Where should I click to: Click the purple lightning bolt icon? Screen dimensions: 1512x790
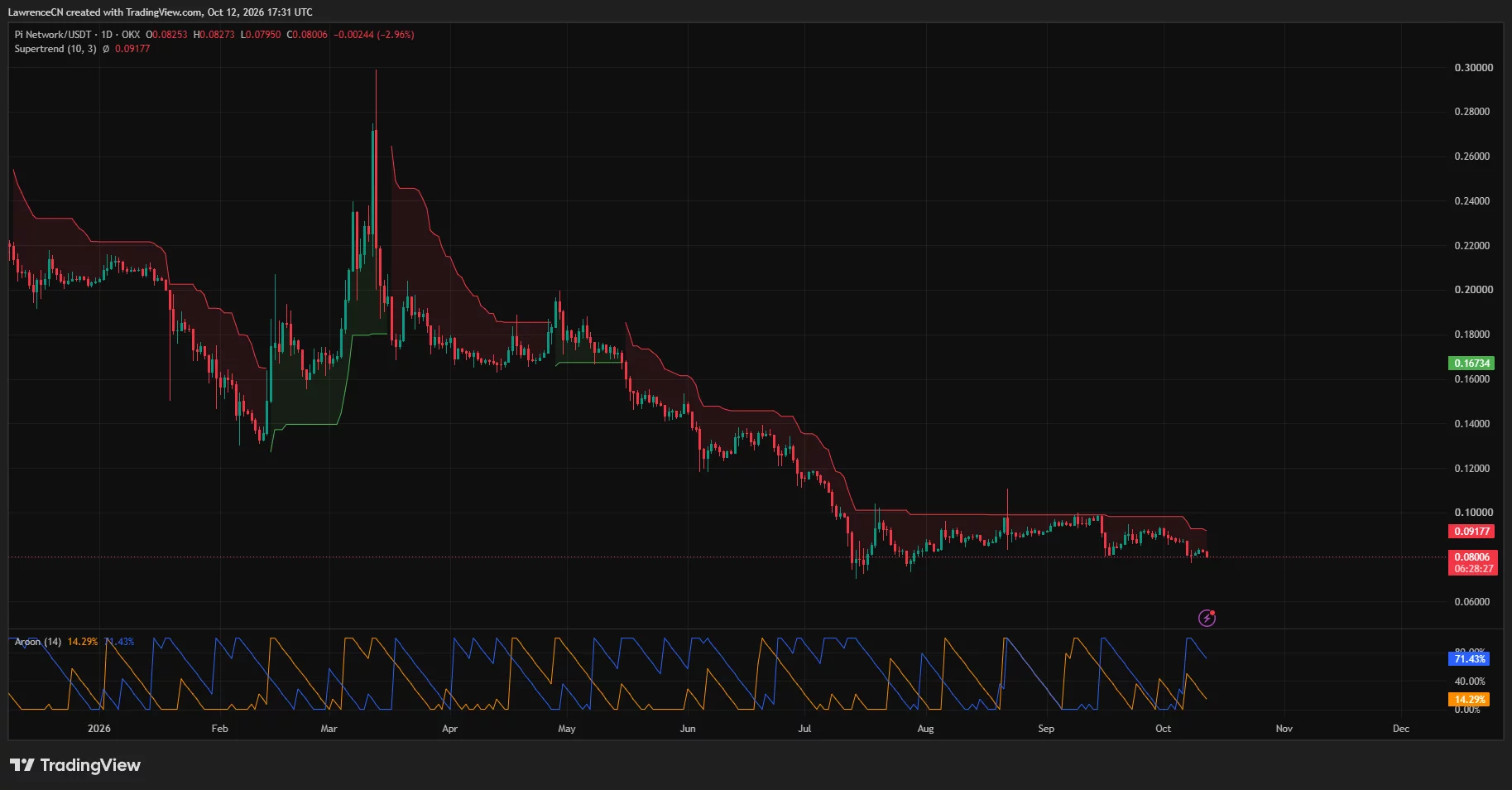pos(1207,618)
